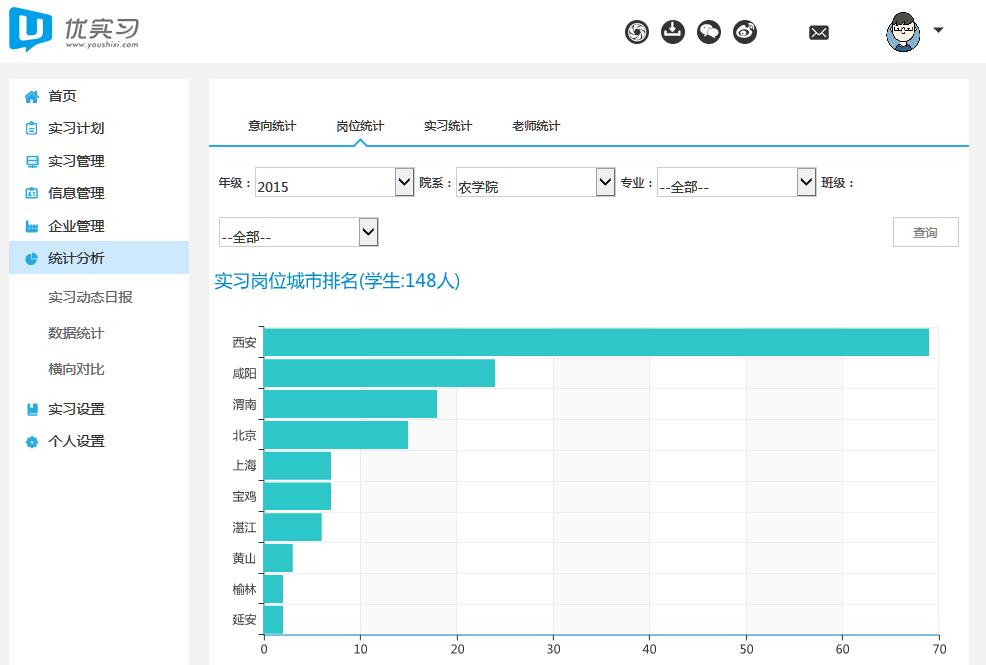Switch to the 实习统计 tab
The height and width of the screenshot is (665, 986).
[448, 126]
